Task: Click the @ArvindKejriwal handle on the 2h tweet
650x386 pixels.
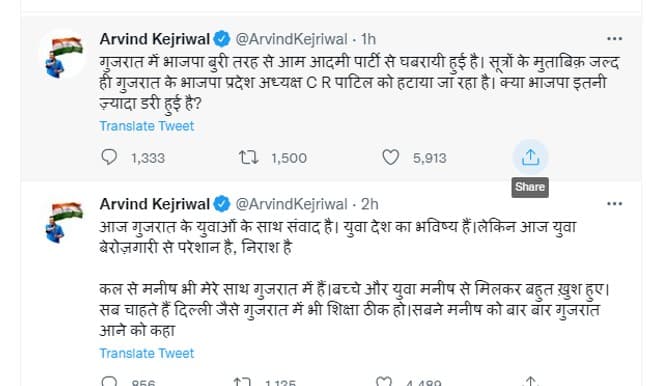Action: pos(291,204)
